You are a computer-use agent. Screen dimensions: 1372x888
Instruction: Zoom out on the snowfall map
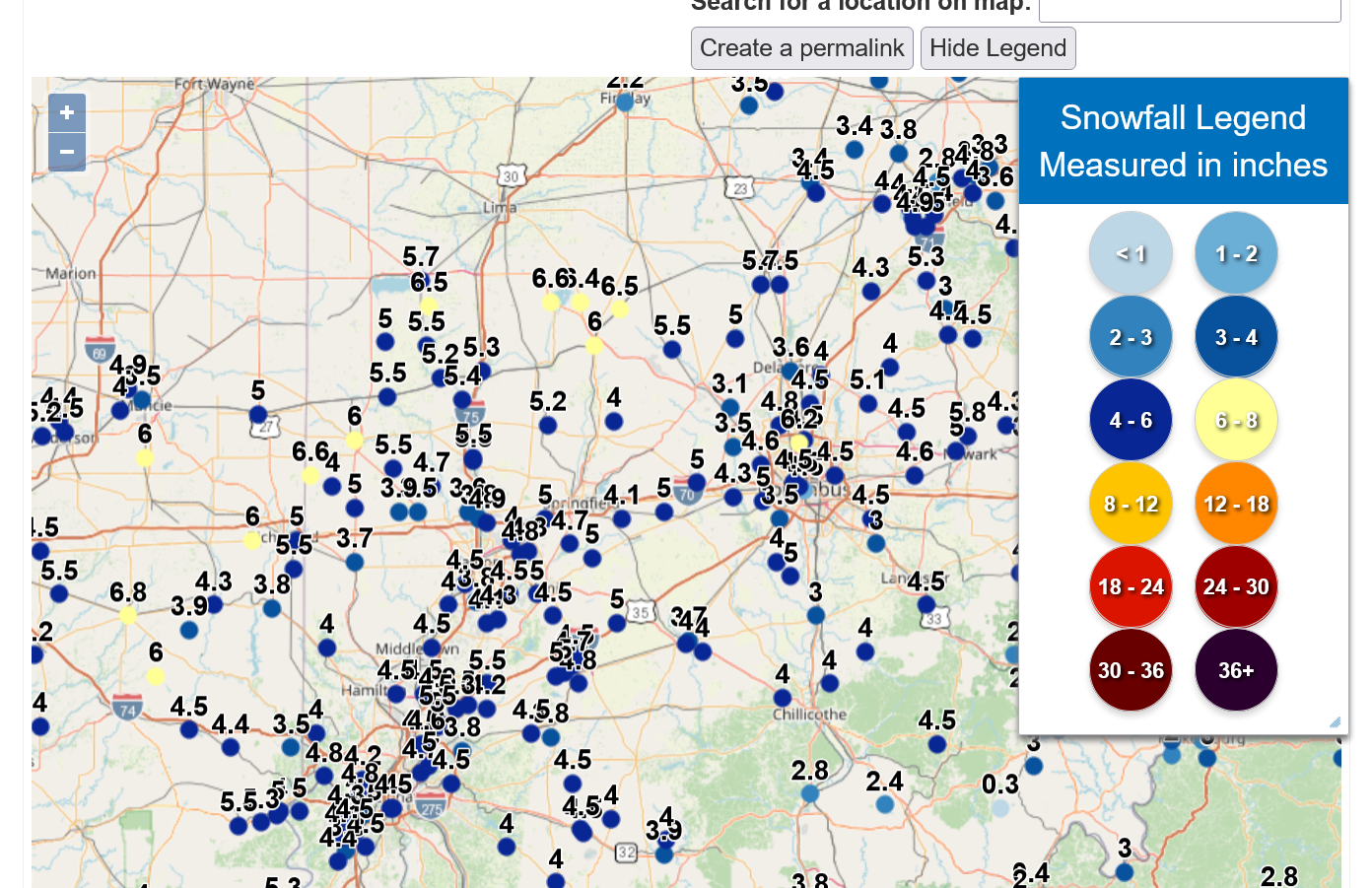[67, 153]
